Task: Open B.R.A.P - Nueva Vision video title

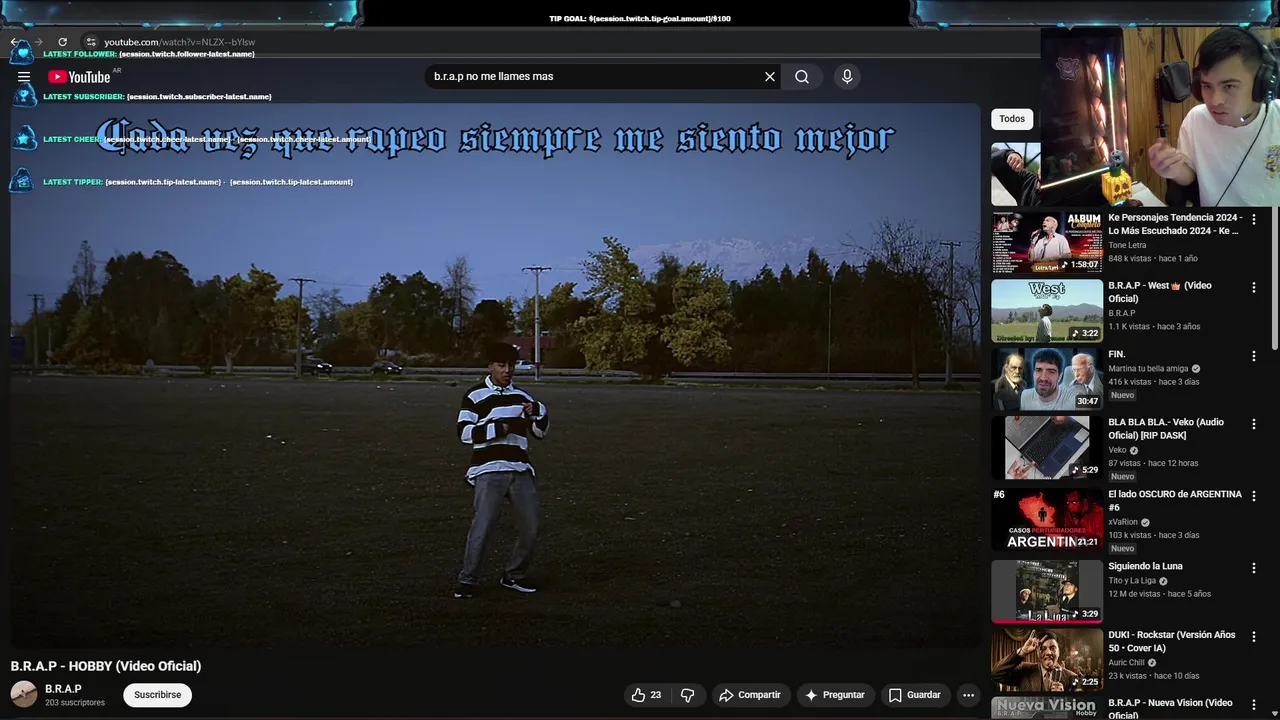Action: pos(1170,708)
